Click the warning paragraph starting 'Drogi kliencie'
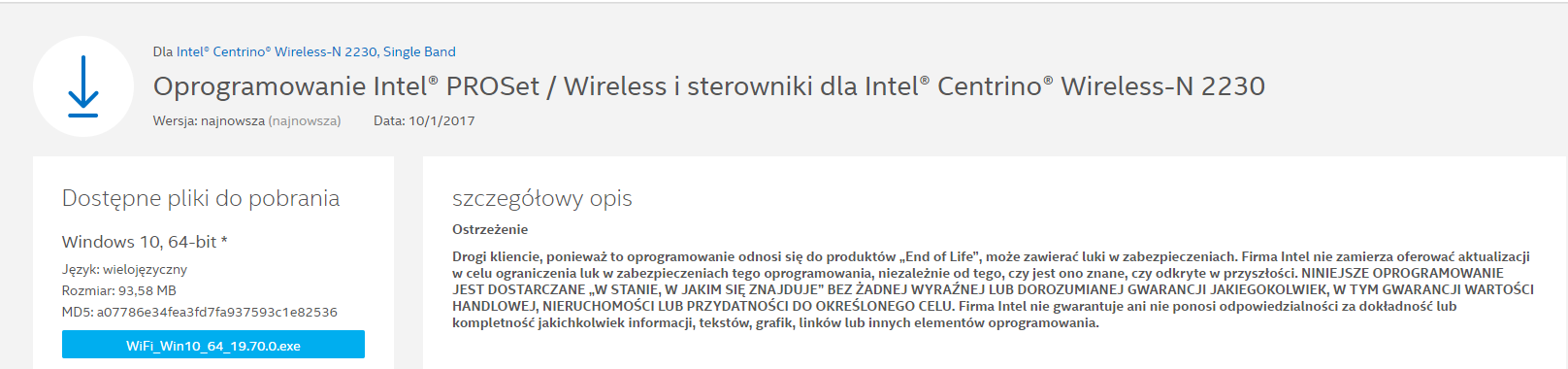Image resolution: width=1568 pixels, height=369 pixels. 993,289
